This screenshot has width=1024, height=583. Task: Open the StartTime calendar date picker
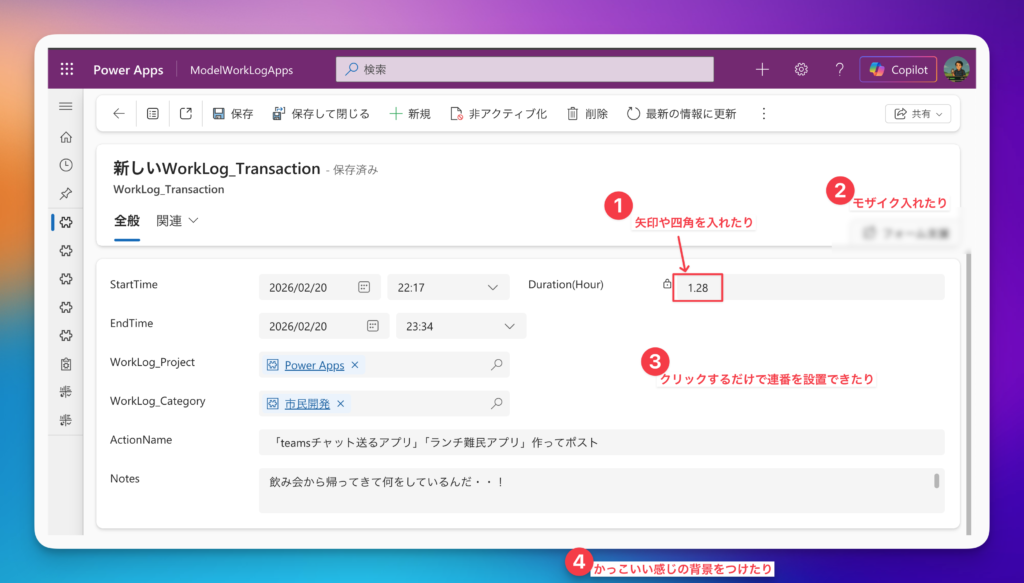[x=364, y=287]
